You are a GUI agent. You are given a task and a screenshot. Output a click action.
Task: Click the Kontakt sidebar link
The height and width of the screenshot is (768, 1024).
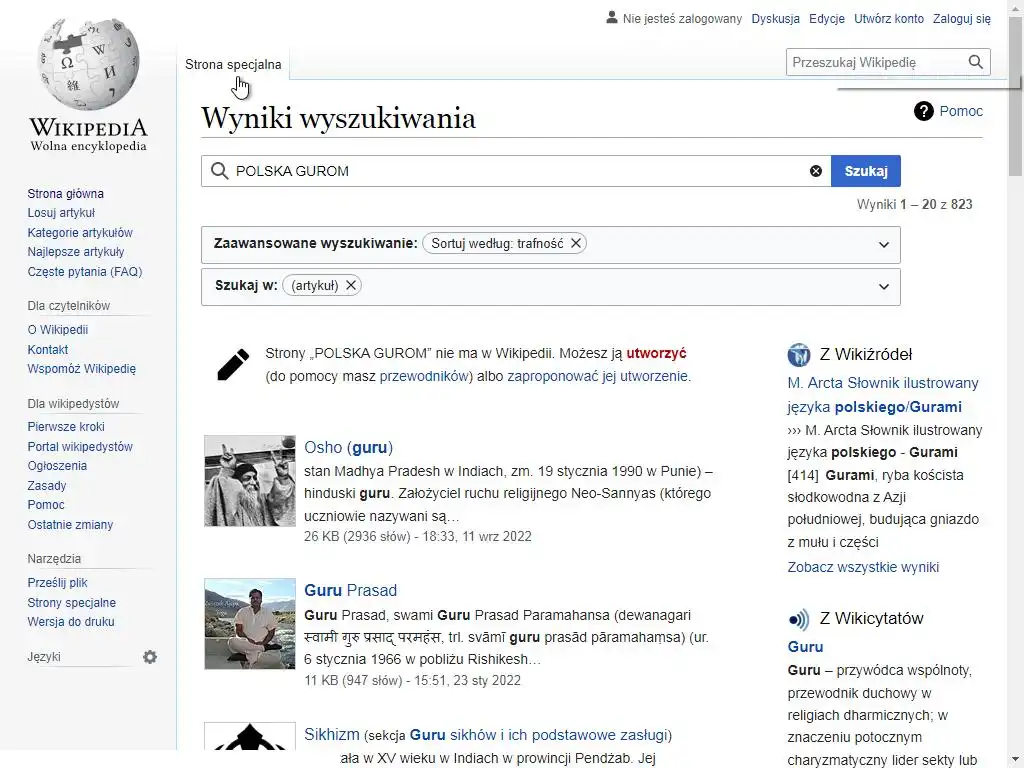(48, 349)
